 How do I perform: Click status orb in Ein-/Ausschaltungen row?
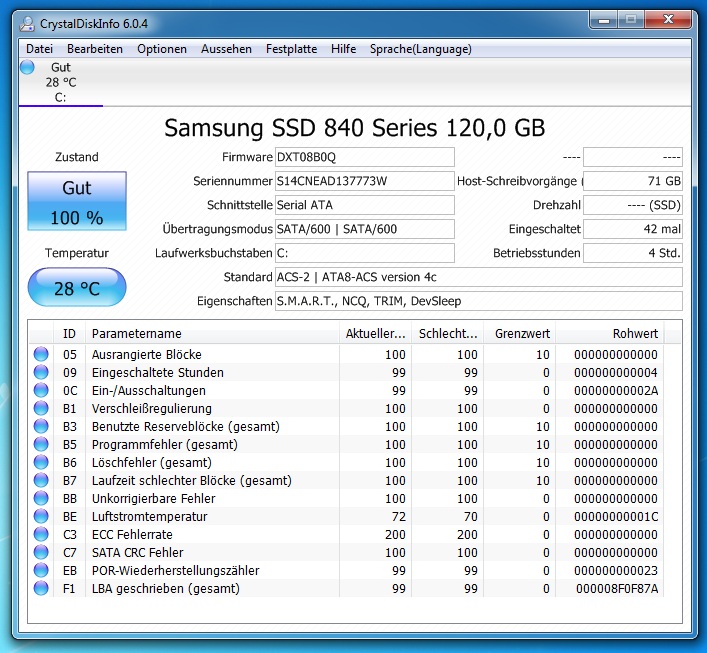tap(41, 390)
